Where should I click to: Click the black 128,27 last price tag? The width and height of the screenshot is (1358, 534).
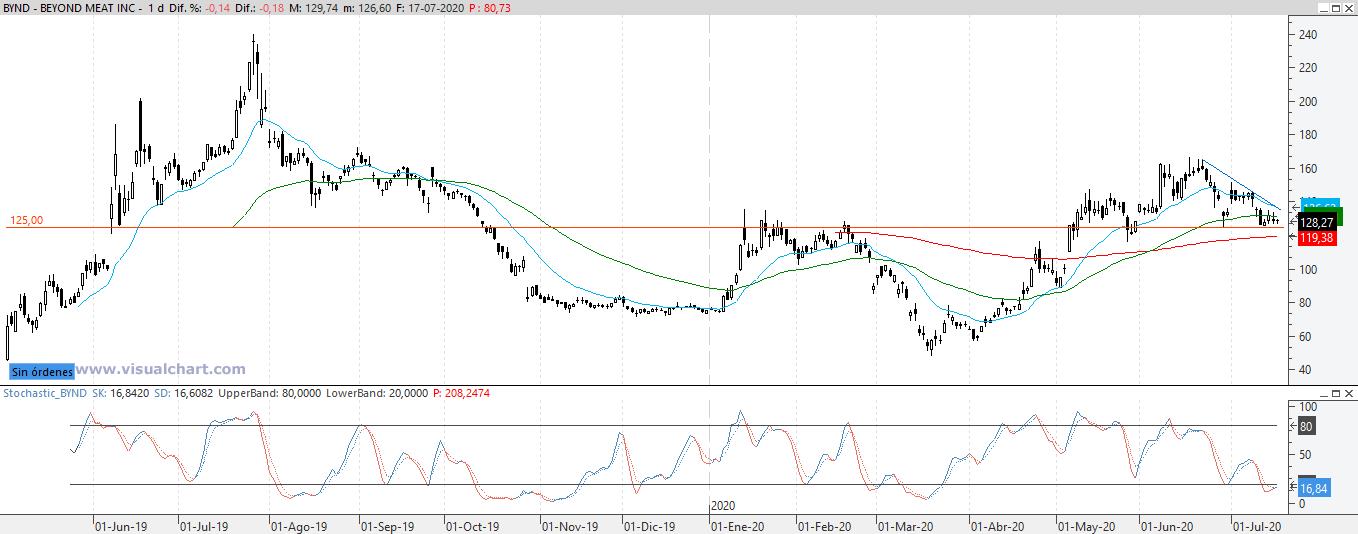pos(1315,222)
